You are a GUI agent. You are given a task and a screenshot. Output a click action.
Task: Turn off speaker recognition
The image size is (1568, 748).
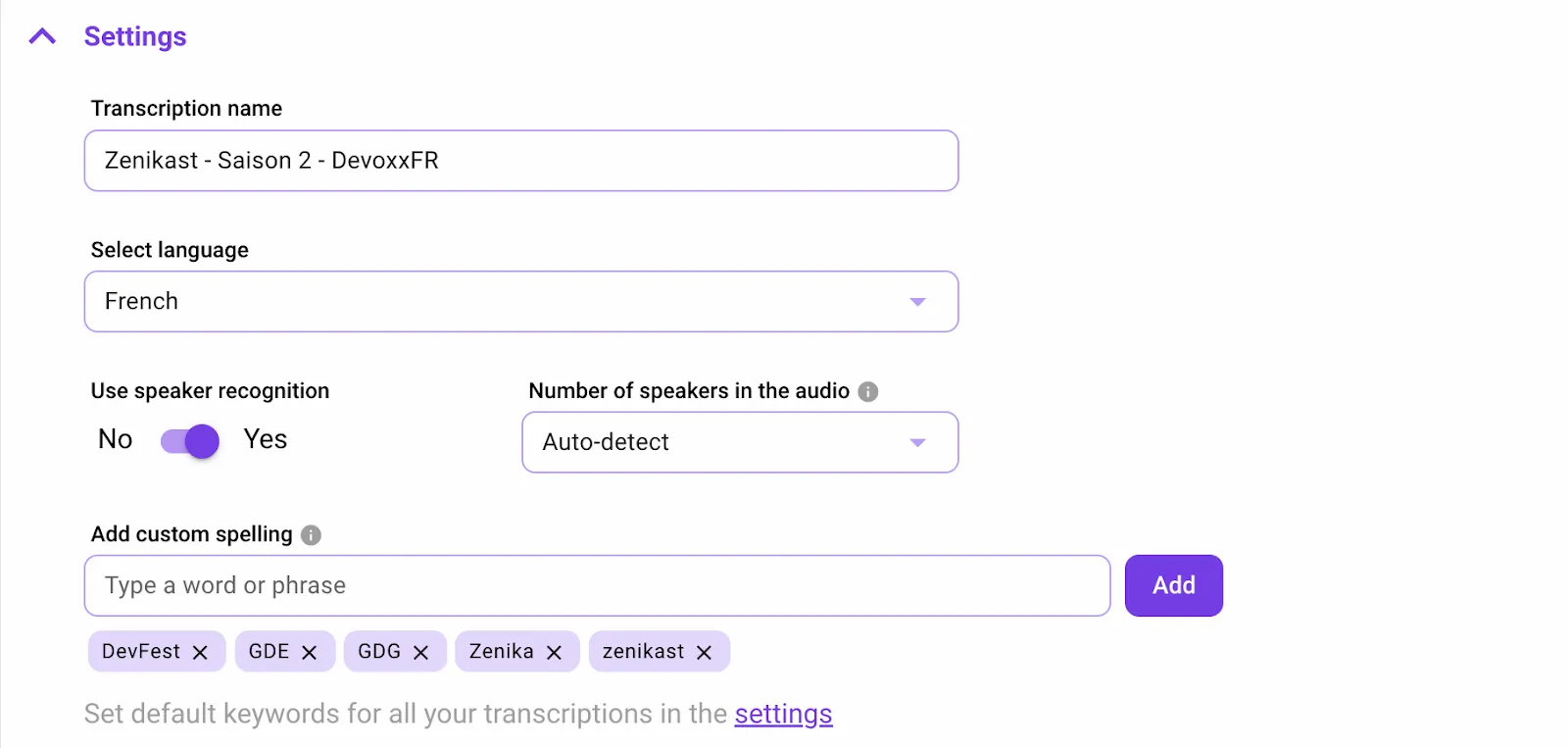click(x=188, y=441)
